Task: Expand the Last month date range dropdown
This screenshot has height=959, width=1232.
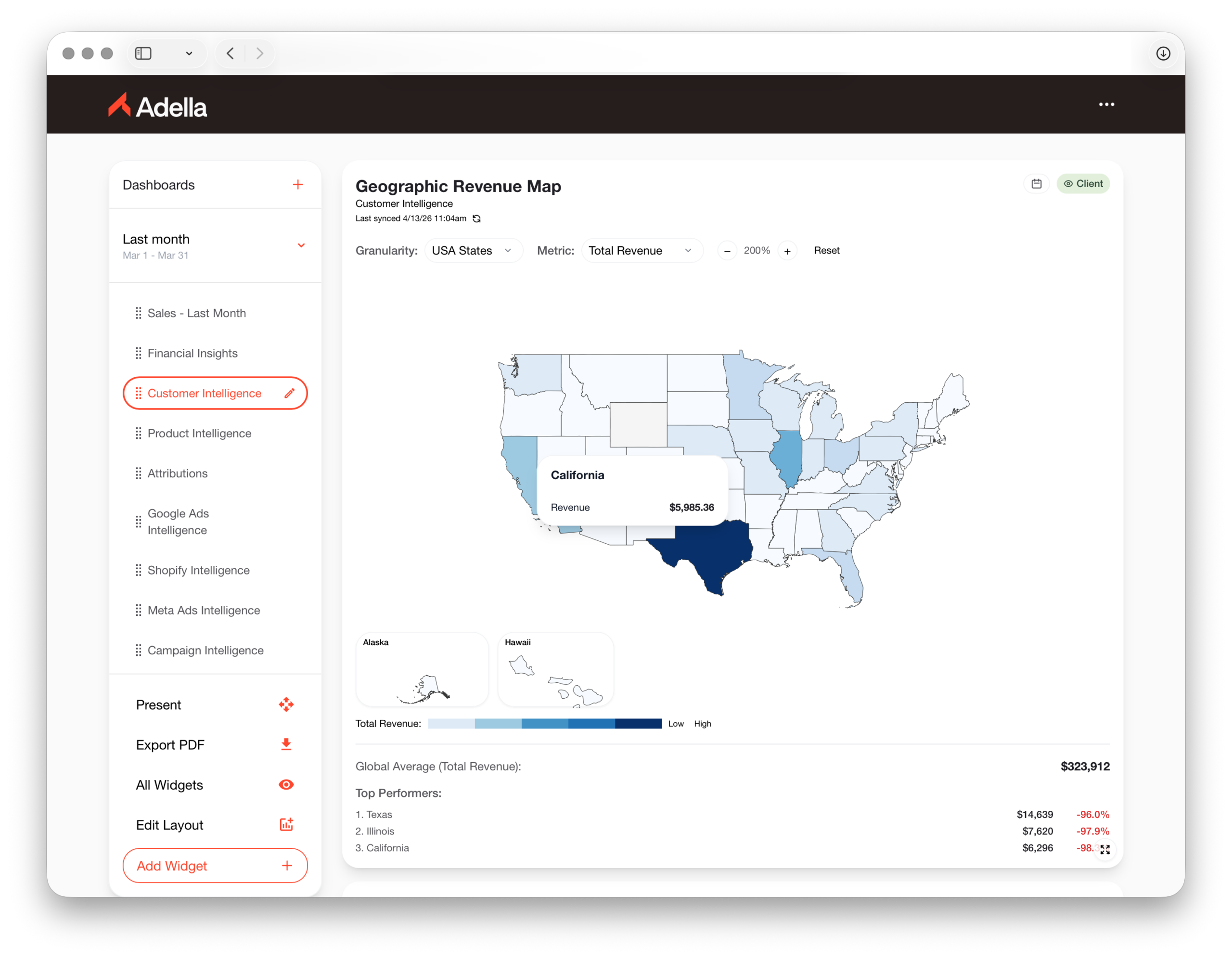Action: [301, 245]
